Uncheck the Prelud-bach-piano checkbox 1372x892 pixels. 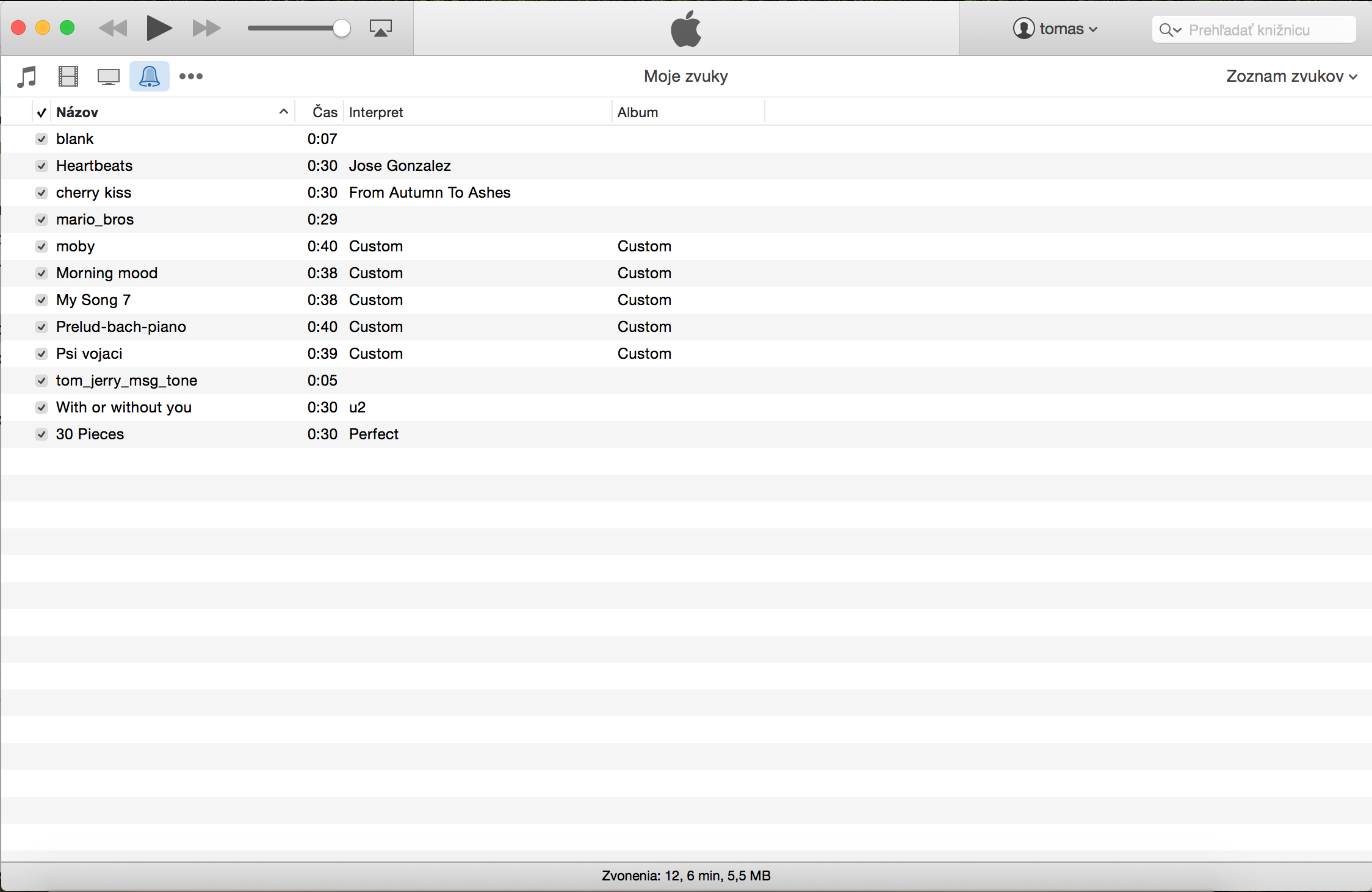click(42, 327)
